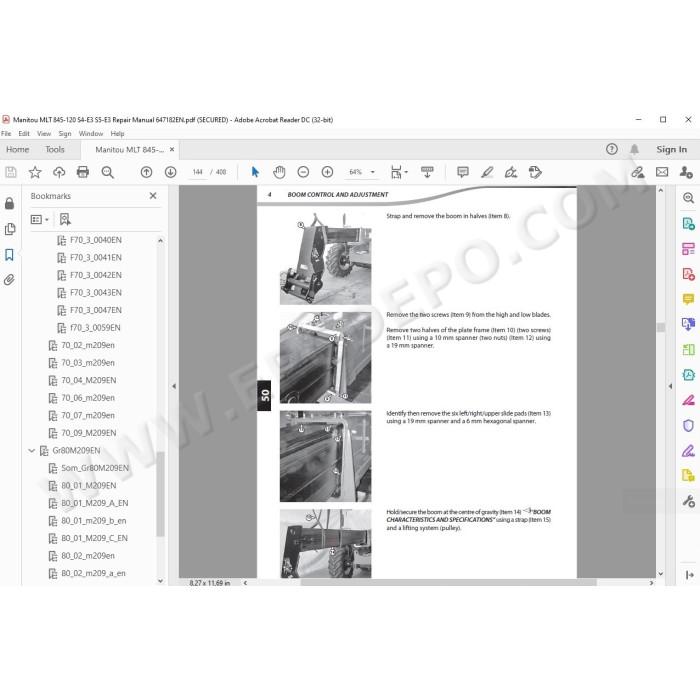The width and height of the screenshot is (700, 700).
Task: Open the Fill & Sign pen tool
Action: 688,451
